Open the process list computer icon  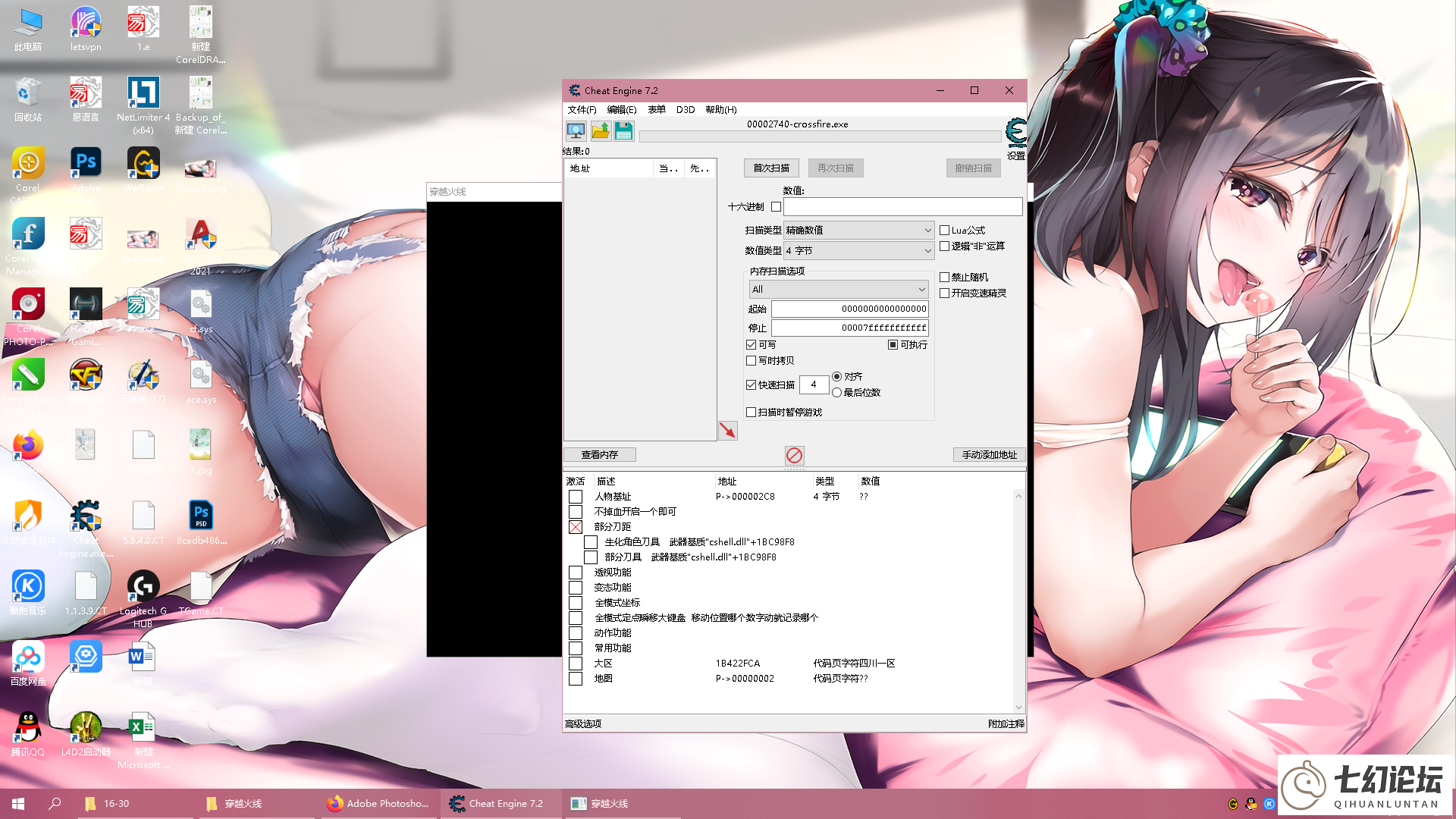(x=576, y=131)
